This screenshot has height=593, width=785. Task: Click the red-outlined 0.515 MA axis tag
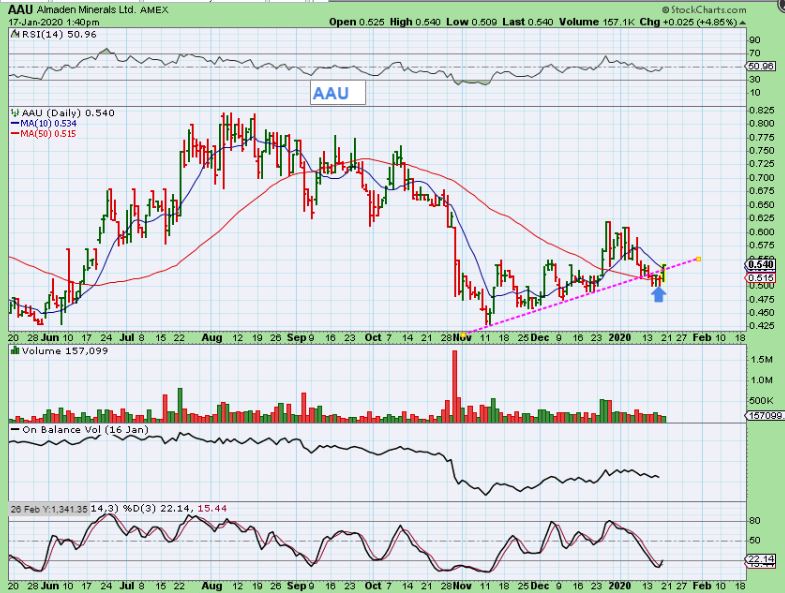coord(760,277)
